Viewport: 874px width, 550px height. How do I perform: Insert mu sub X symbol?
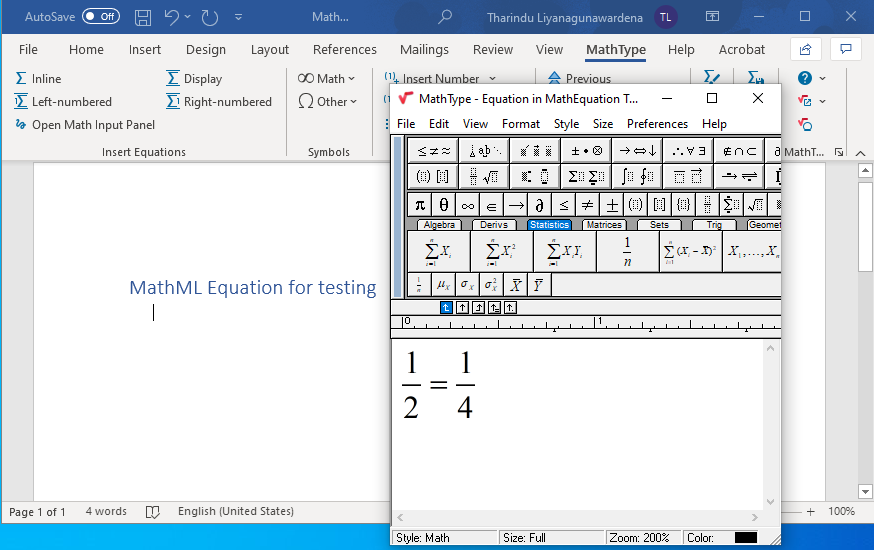click(444, 285)
